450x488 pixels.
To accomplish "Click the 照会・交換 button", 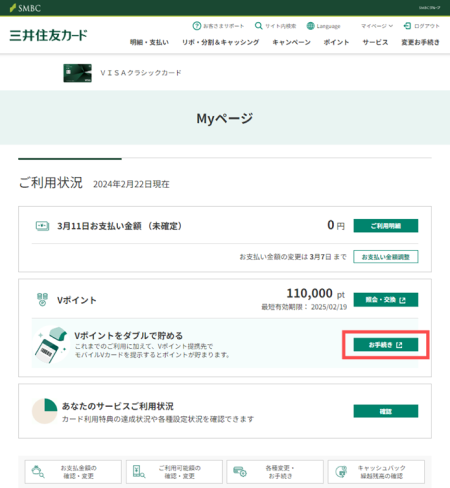I will (x=386, y=300).
